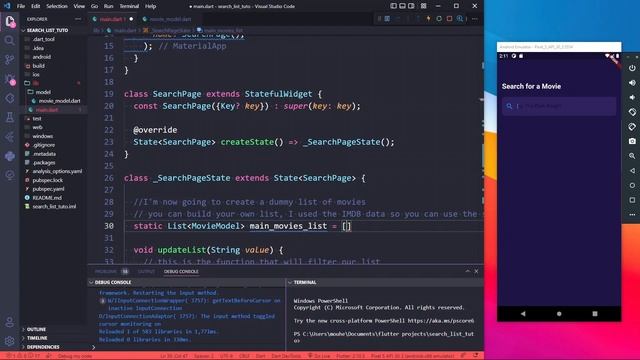Toggle panel layout icon in title bar
The width and height of the screenshot is (640, 360).
pos(402,6)
